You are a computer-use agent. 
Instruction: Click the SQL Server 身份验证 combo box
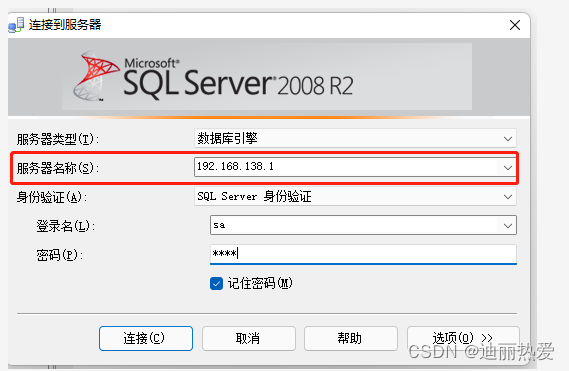(355, 196)
